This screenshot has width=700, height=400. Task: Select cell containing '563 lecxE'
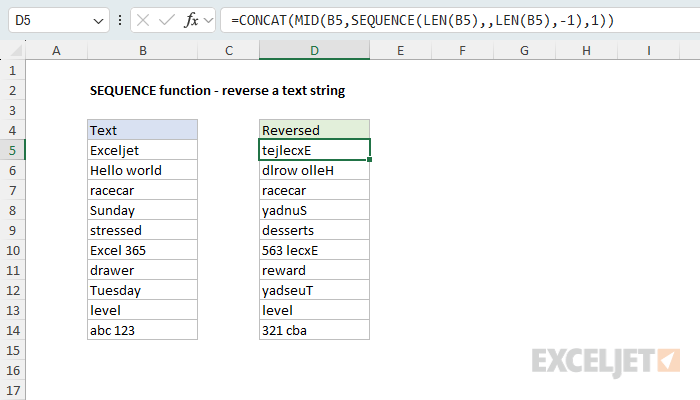314,250
